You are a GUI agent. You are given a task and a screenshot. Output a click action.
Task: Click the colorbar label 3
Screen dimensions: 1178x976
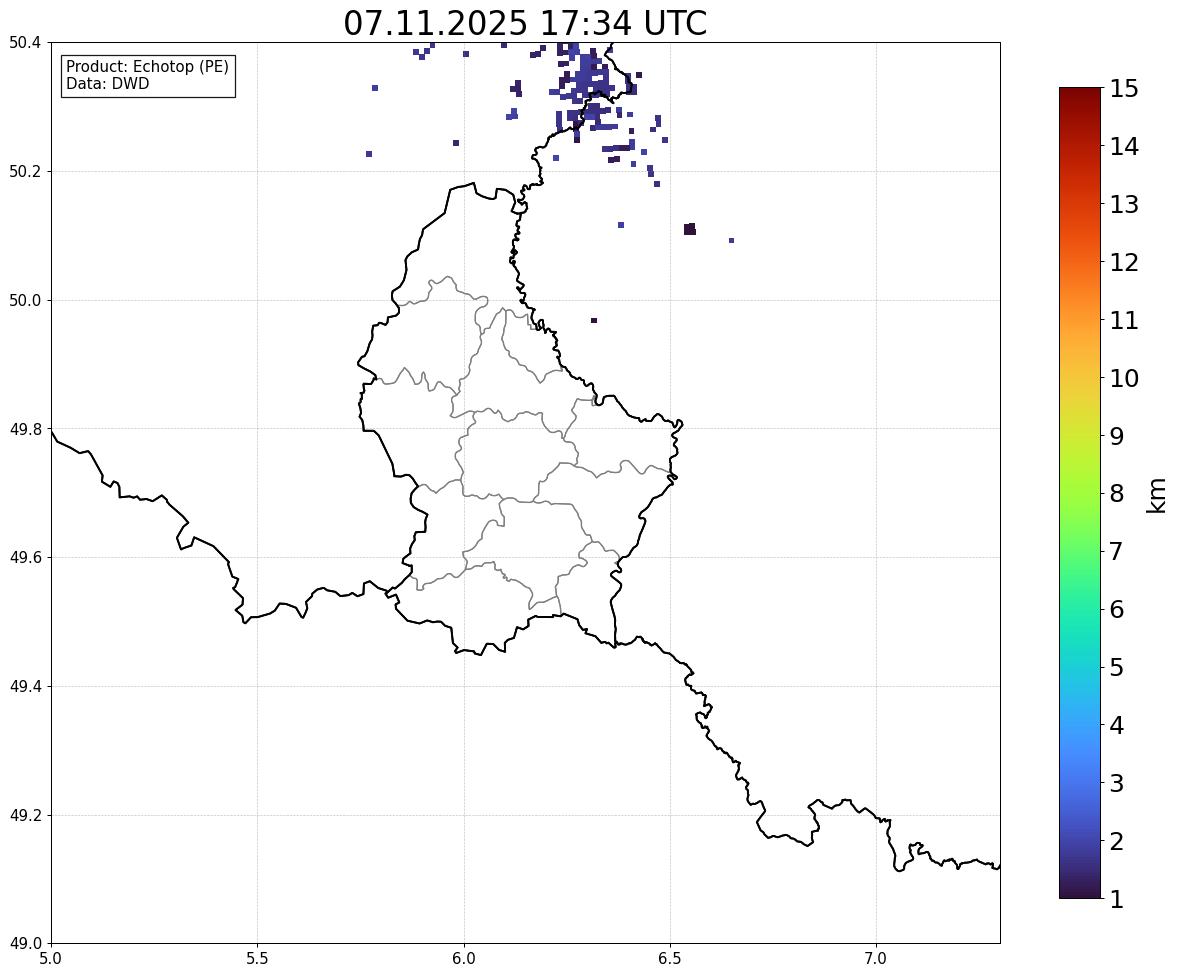click(1116, 783)
